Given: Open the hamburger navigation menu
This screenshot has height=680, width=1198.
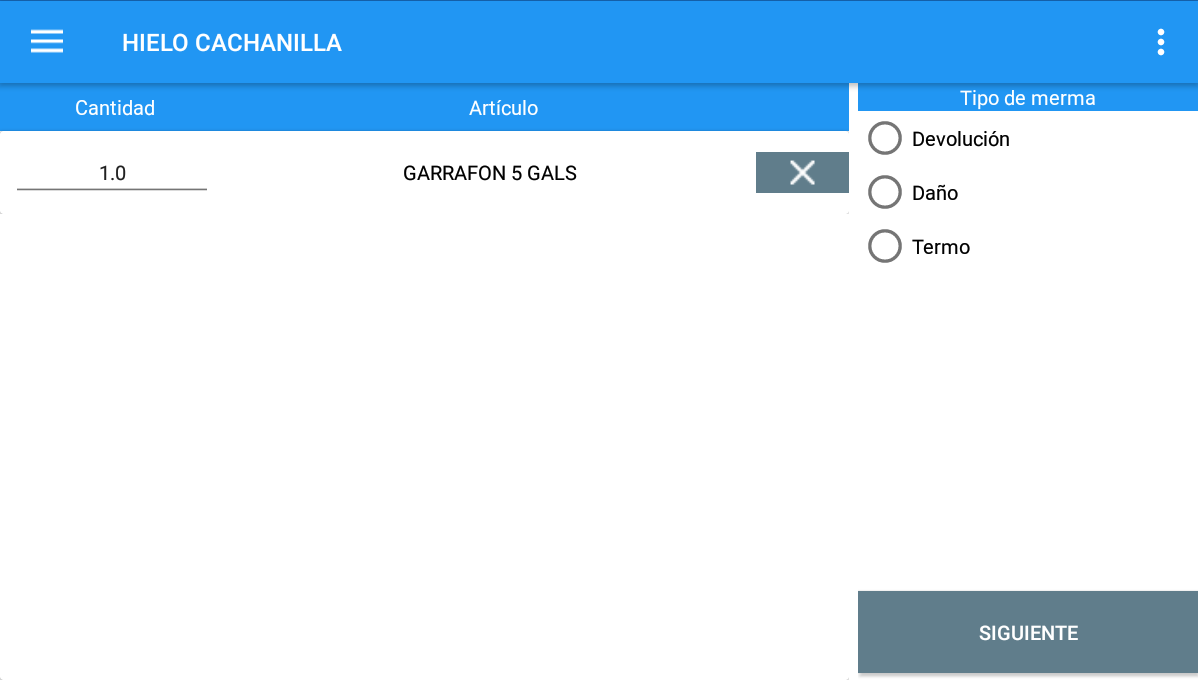Looking at the screenshot, I should 47,42.
